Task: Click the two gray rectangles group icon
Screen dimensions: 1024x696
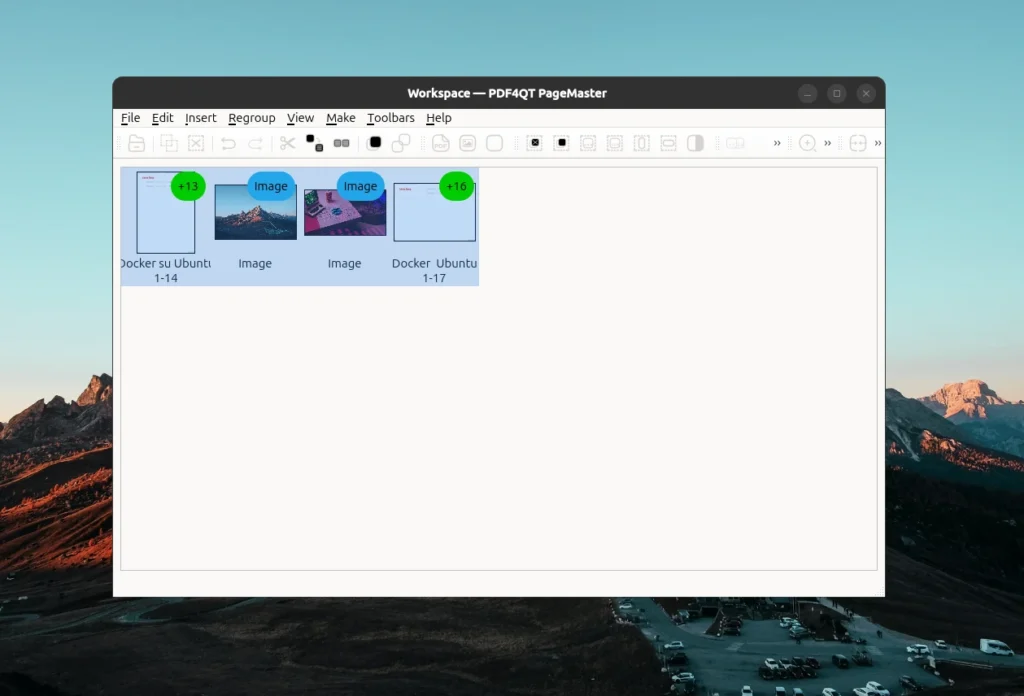Action: click(x=341, y=143)
